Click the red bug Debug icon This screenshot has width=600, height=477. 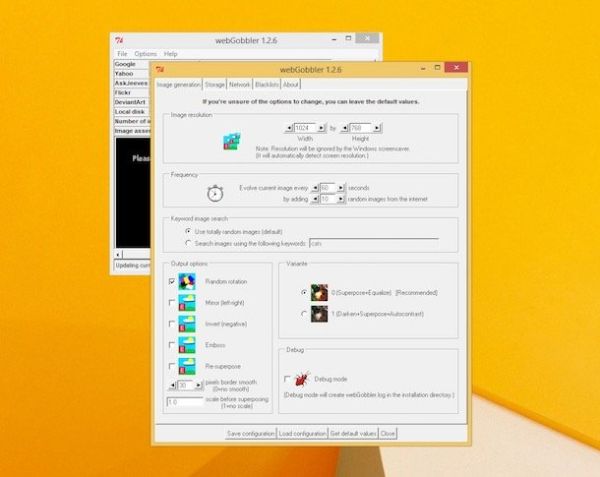click(x=302, y=380)
